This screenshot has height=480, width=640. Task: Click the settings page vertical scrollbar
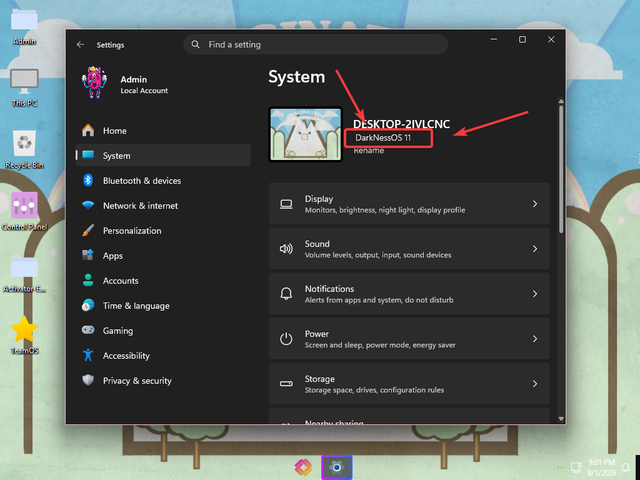(561, 169)
